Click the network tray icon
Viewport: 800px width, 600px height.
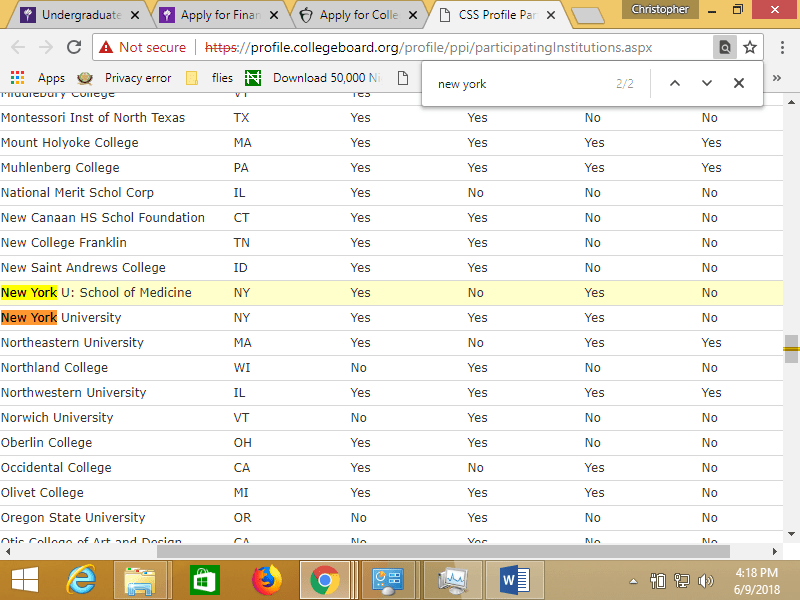click(682, 581)
